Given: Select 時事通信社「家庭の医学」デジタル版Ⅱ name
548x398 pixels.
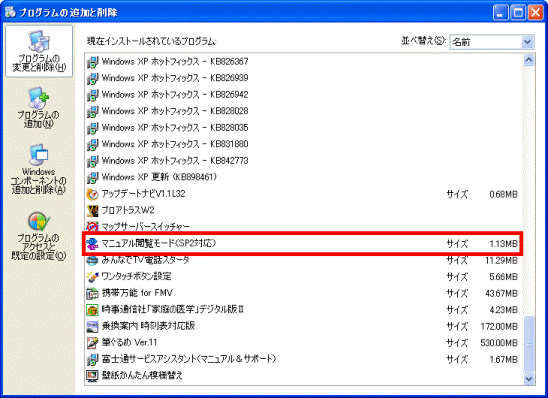Looking at the screenshot, I should 173,310.
